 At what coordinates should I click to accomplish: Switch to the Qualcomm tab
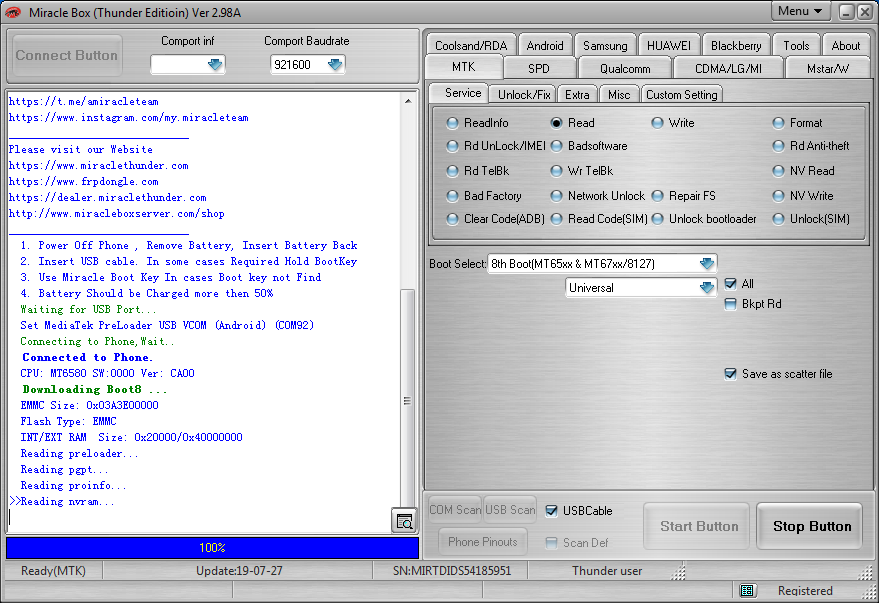[625, 68]
